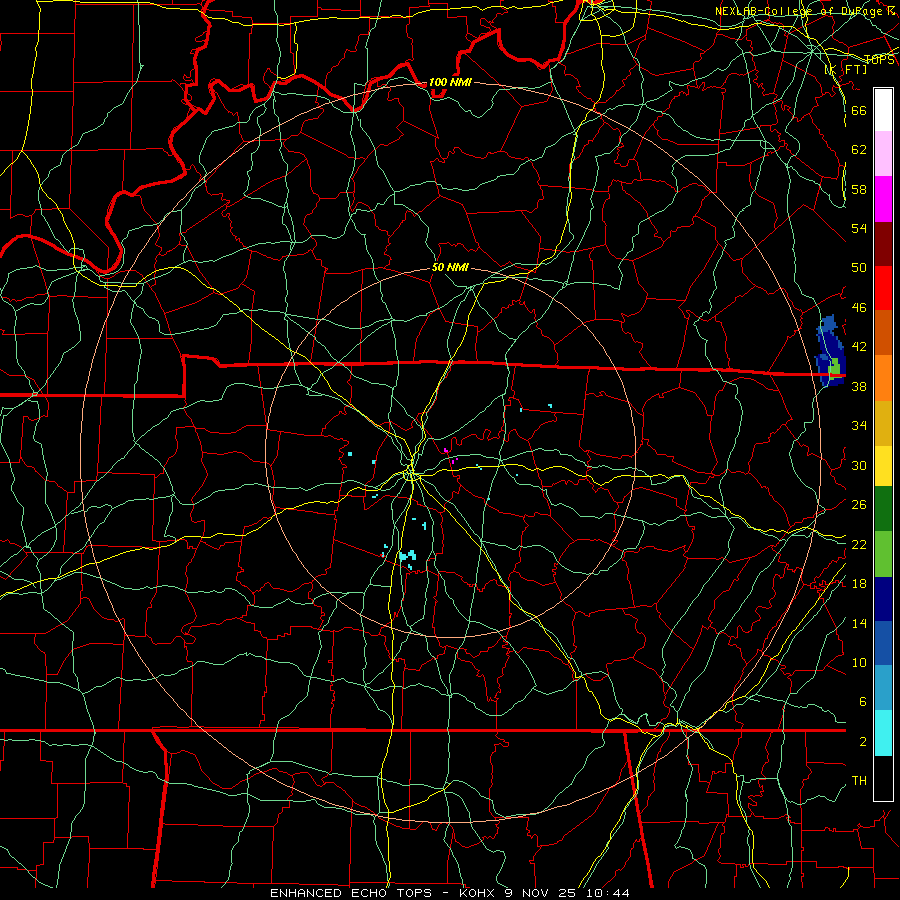Screen dimensions: 900x900
Task: Click the 42 legend value
Action: click(x=859, y=347)
